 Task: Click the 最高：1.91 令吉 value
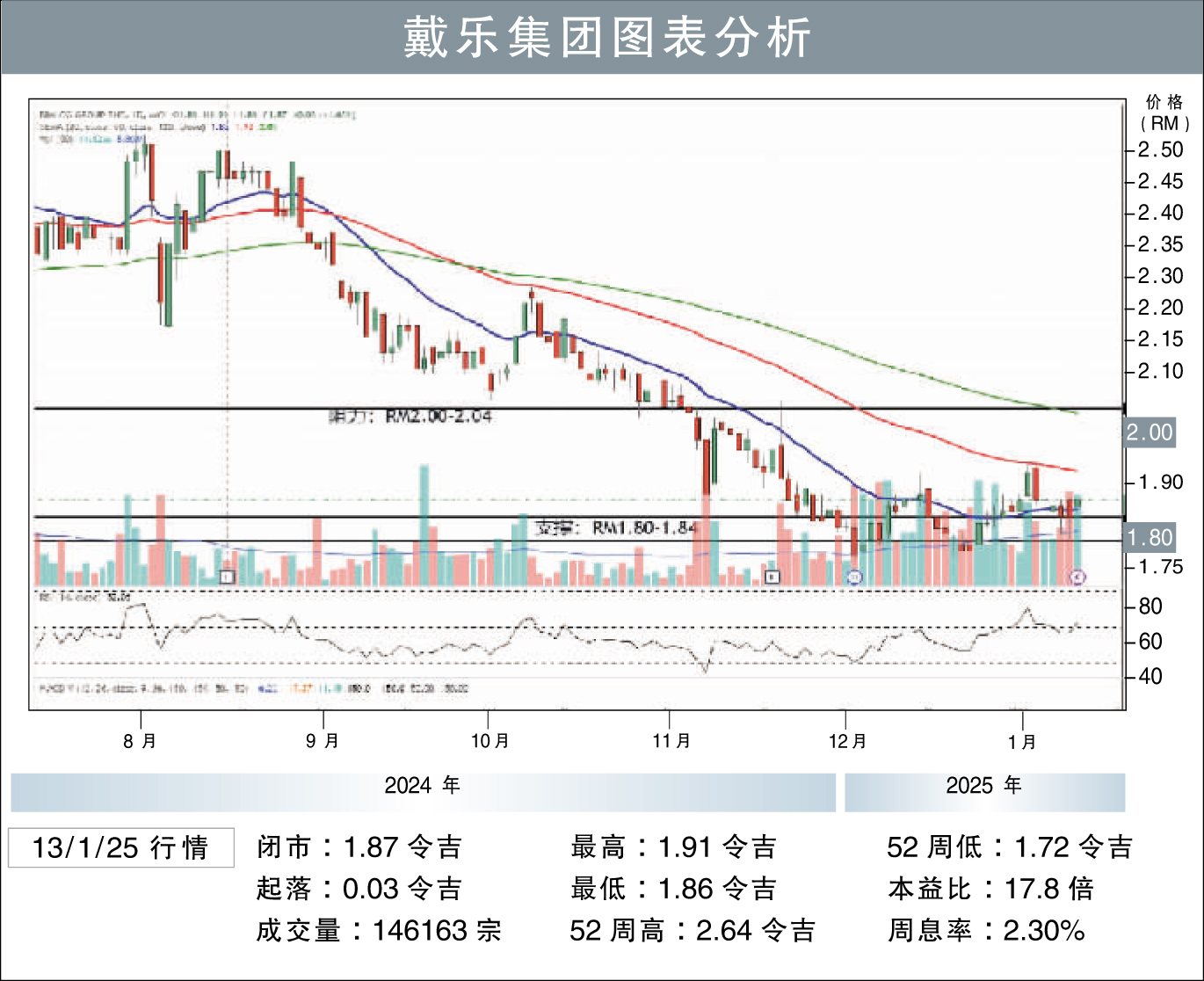point(674,847)
